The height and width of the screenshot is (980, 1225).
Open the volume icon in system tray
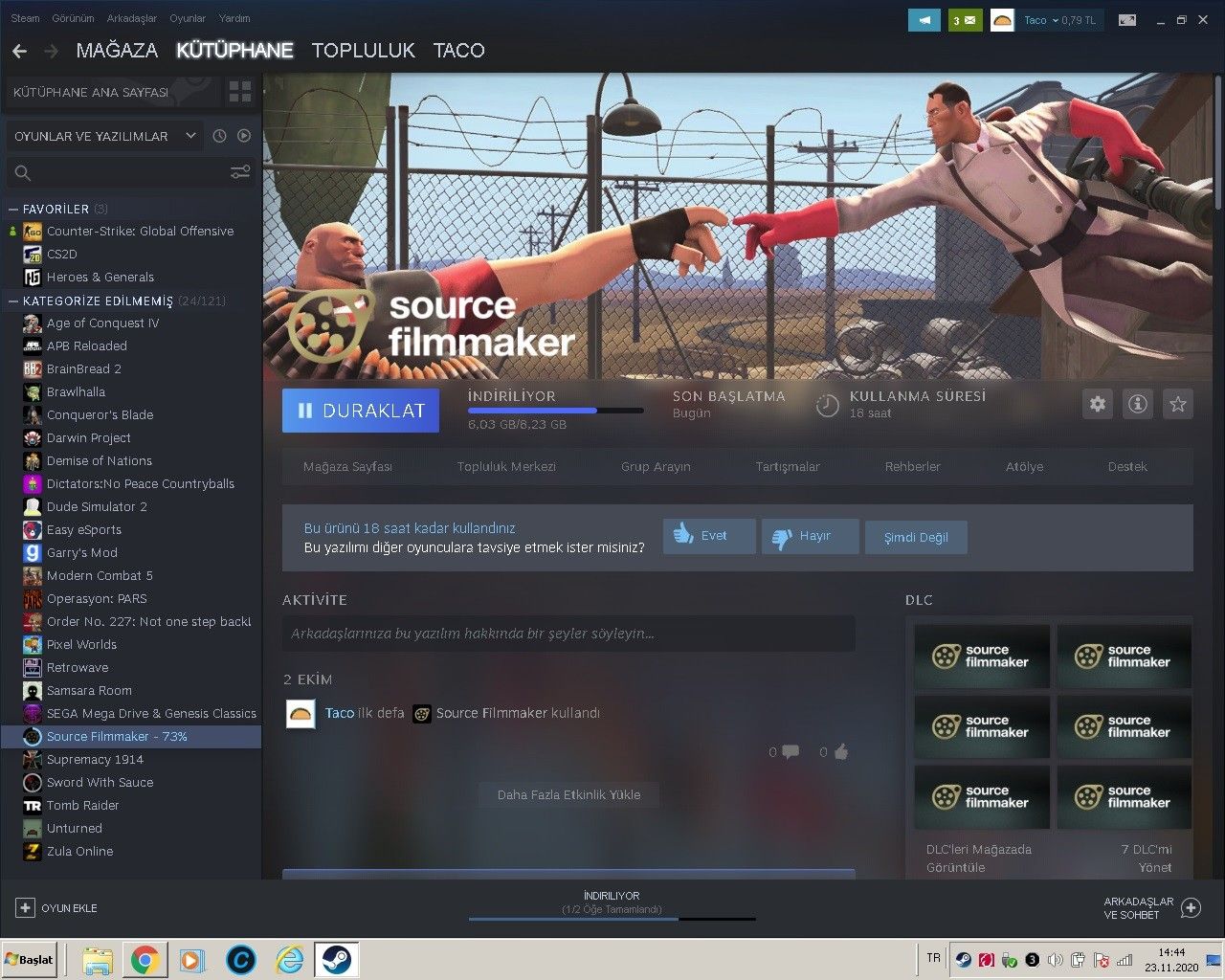coord(1056,960)
